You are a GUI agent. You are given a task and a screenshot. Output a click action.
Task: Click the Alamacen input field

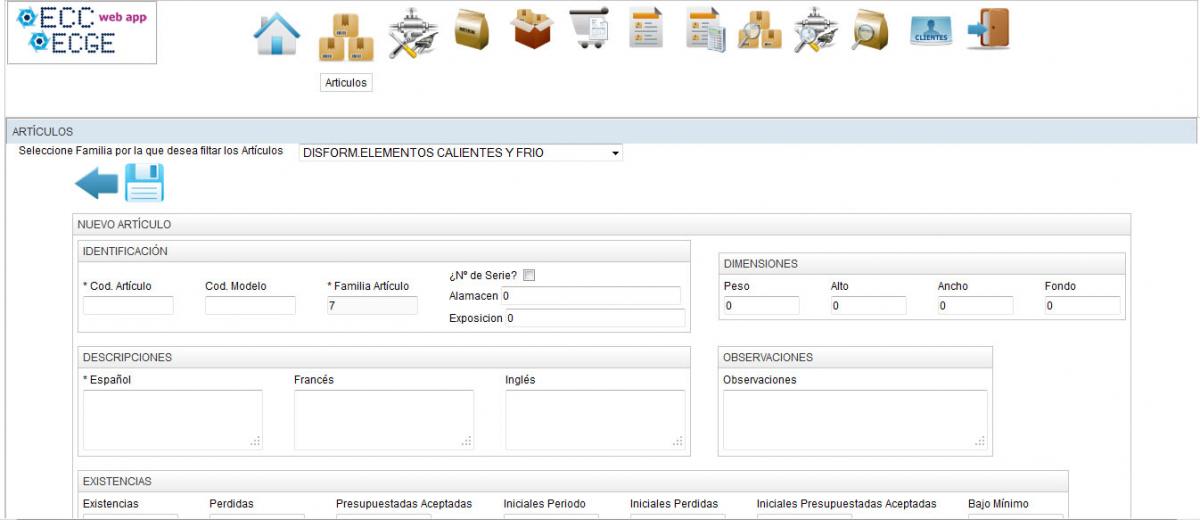590,296
